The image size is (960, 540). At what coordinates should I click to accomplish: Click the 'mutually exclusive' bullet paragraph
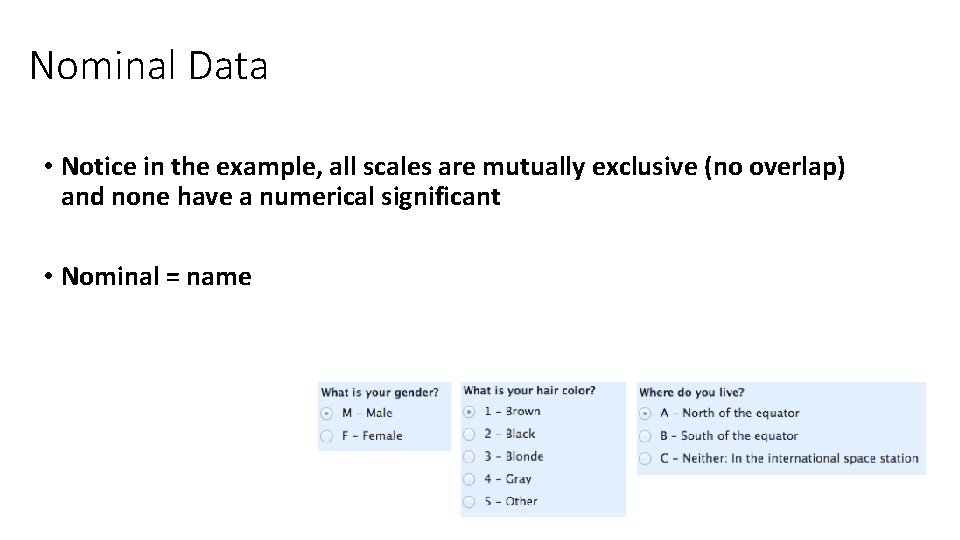[452, 182]
